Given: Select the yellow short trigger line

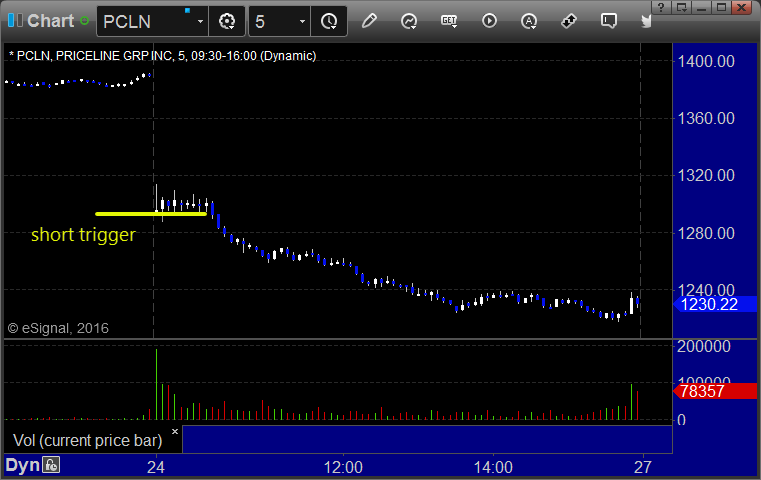Looking at the screenshot, I should 151,214.
